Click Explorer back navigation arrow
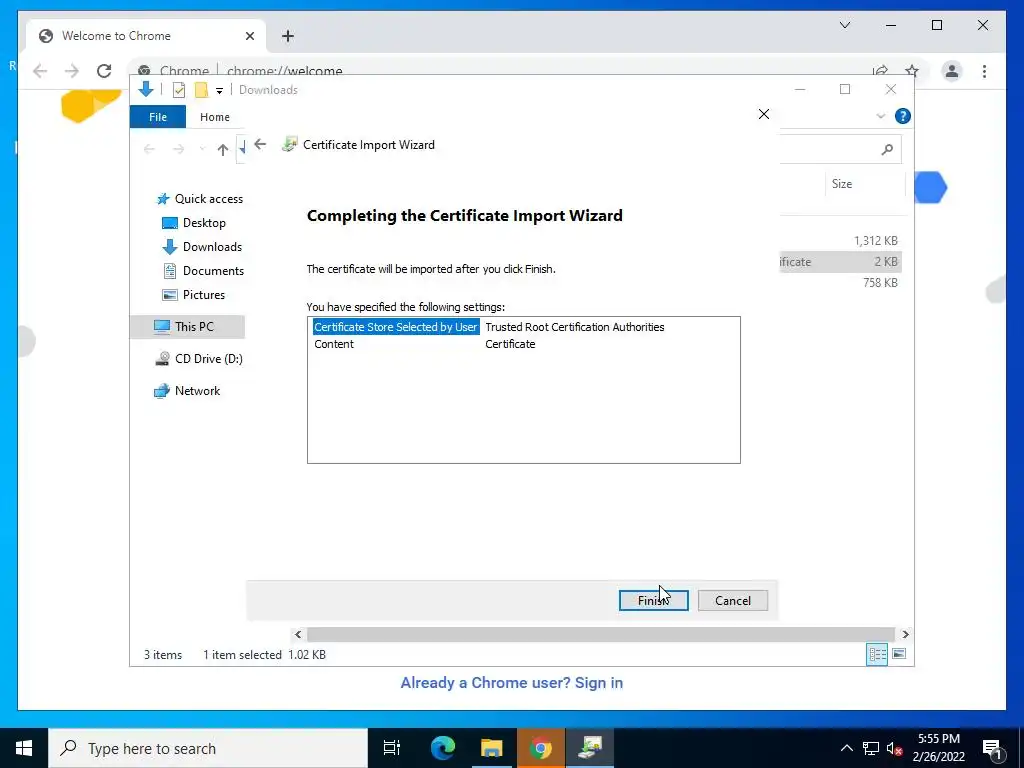 click(x=149, y=150)
